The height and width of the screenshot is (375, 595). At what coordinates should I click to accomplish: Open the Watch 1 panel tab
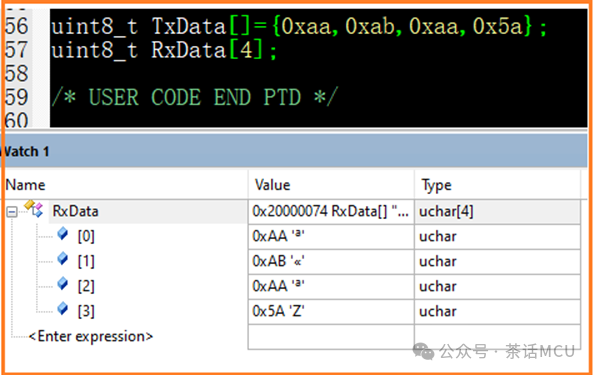25,152
